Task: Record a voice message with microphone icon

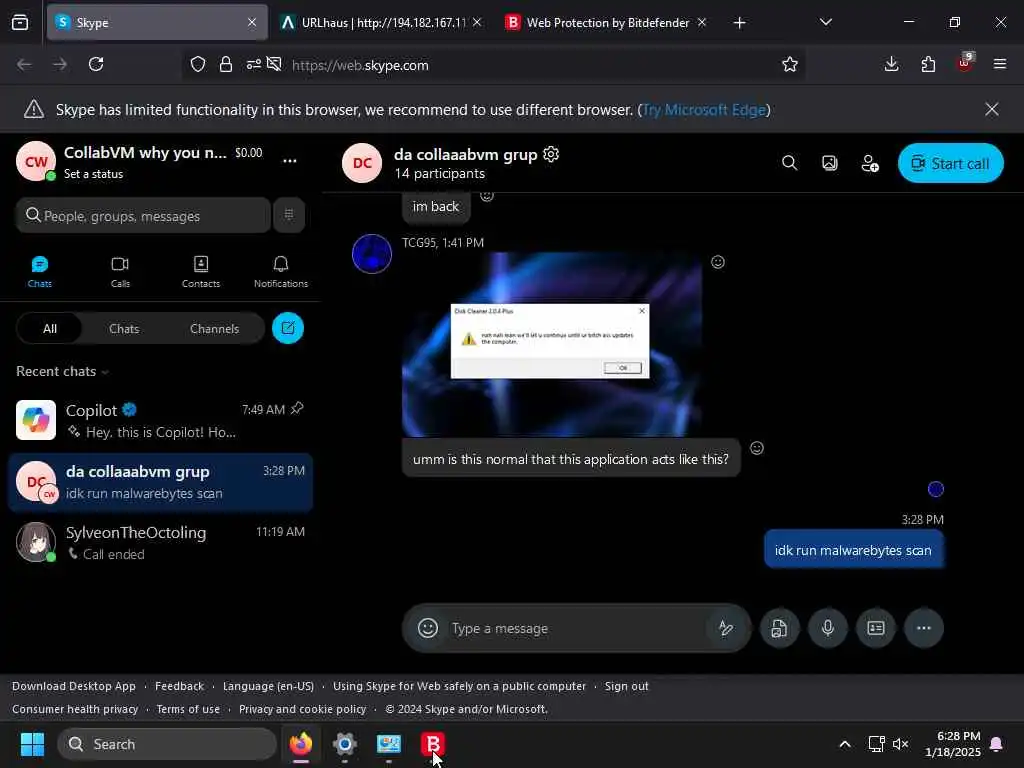Action: click(827, 628)
